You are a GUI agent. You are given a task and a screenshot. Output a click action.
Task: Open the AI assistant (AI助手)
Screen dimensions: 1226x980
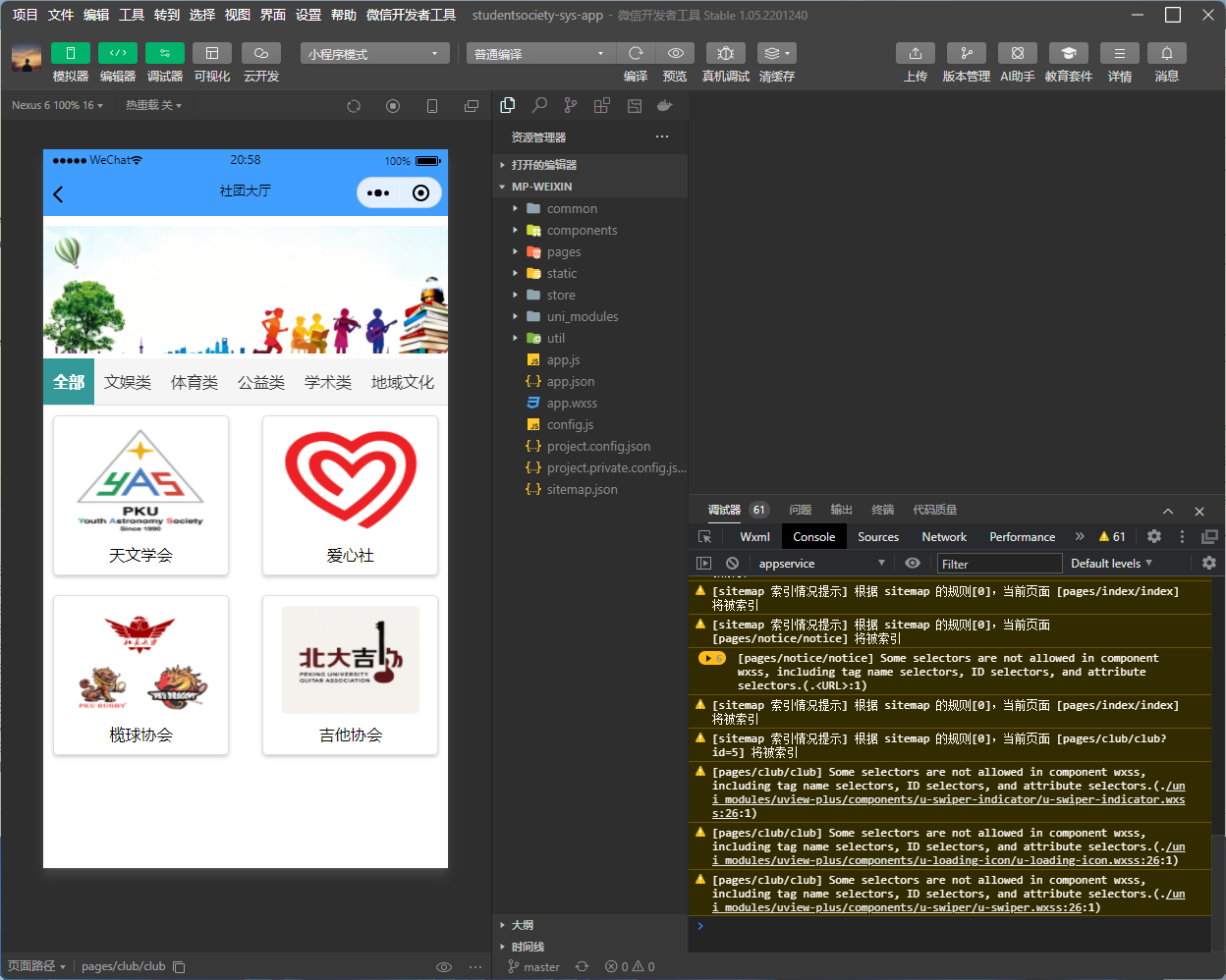click(x=1018, y=53)
